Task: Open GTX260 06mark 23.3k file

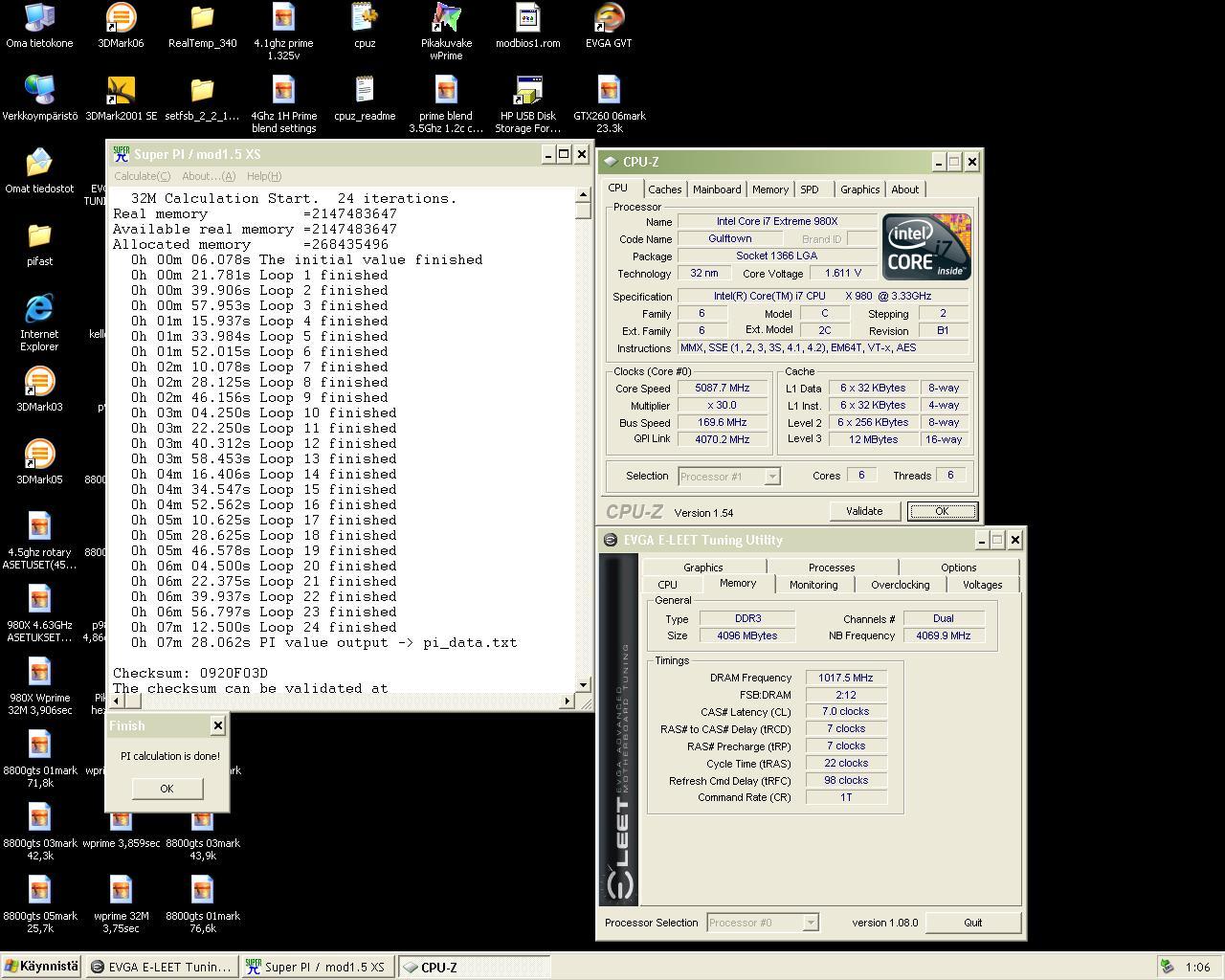Action: [609, 104]
